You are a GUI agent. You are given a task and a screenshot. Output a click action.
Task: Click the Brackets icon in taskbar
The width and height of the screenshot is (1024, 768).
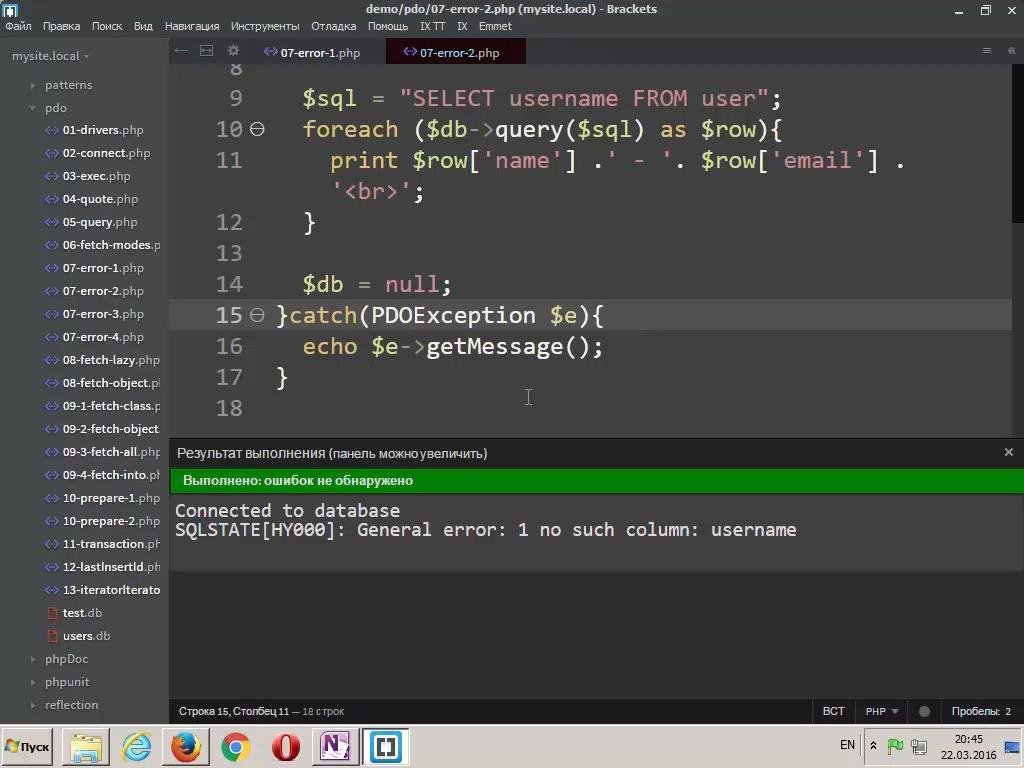pos(386,747)
